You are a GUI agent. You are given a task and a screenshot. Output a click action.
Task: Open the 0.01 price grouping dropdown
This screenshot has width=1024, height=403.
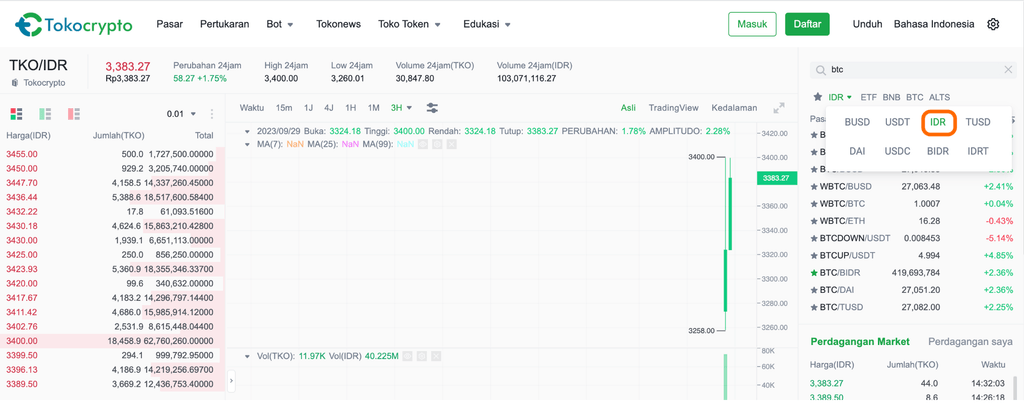click(181, 114)
